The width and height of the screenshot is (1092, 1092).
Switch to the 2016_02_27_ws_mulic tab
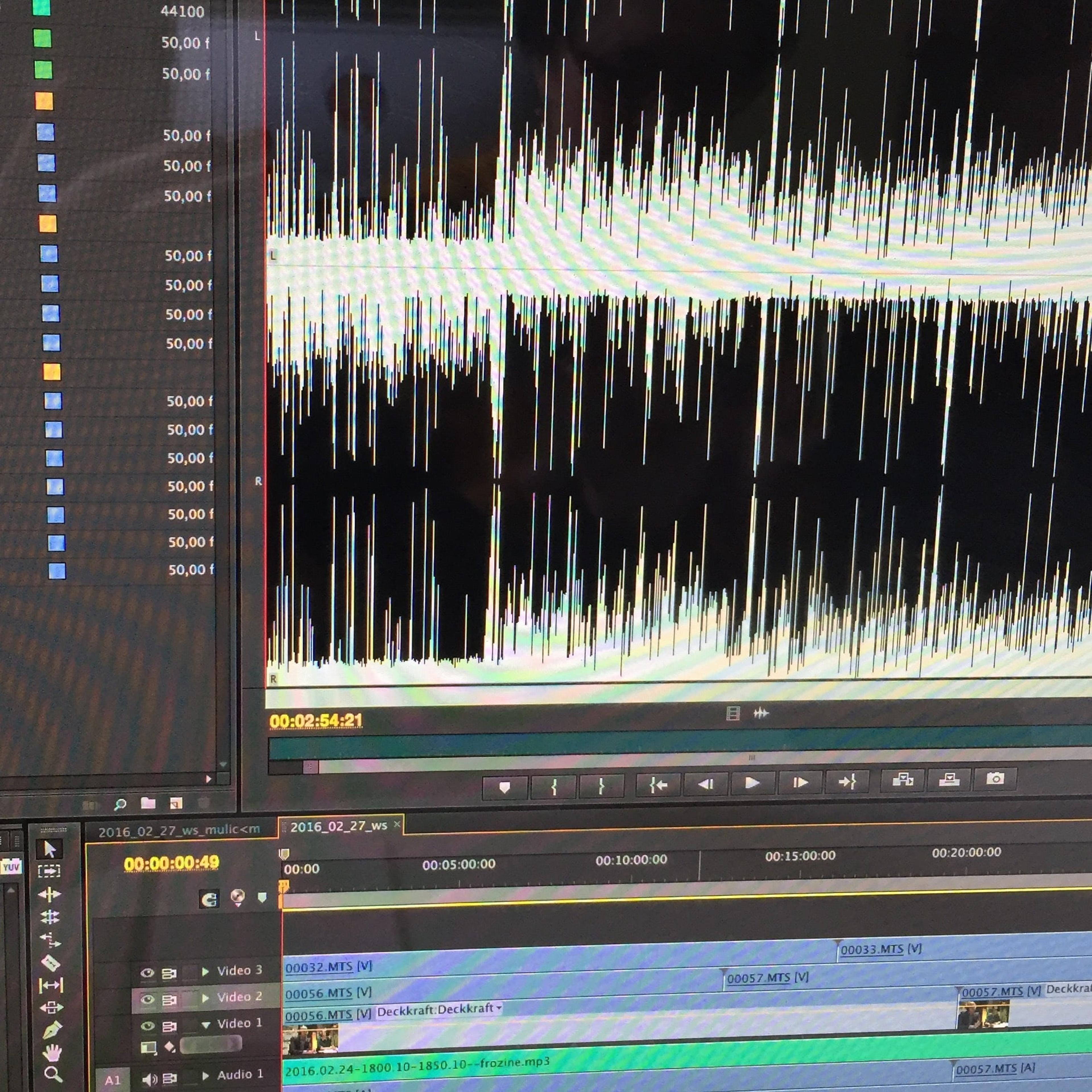pos(179,830)
